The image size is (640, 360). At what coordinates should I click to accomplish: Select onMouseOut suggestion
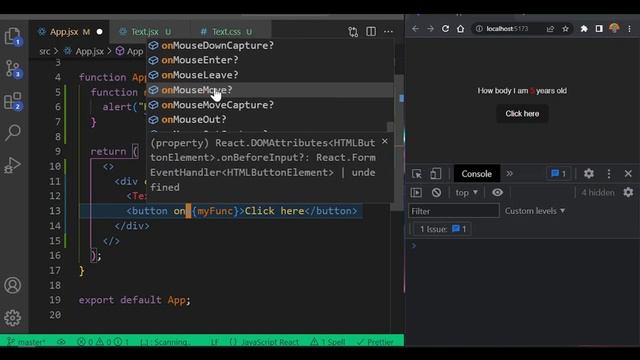270,120
